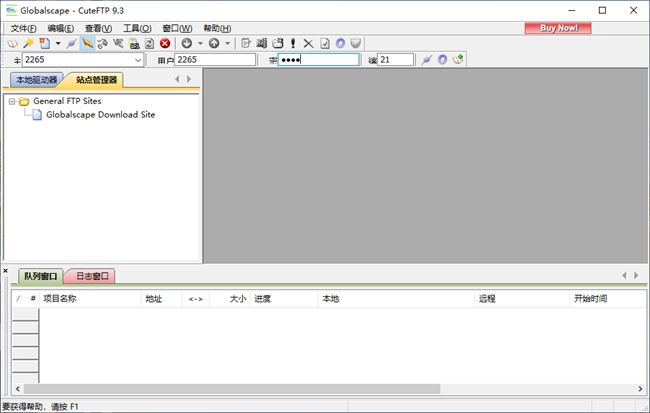Click the red stop transfer icon
650x413 pixels.
pos(165,44)
